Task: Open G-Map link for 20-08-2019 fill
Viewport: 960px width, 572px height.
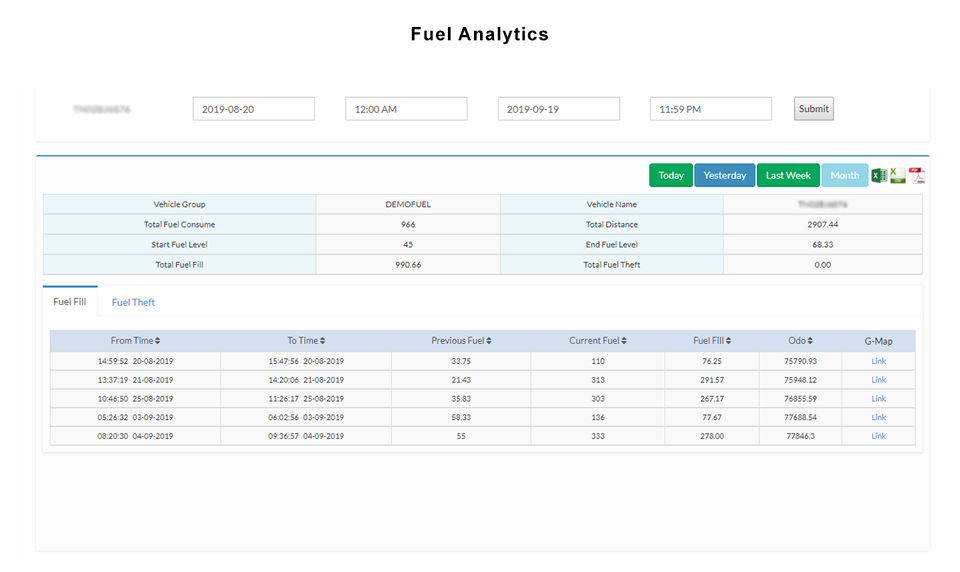Action: click(x=879, y=361)
